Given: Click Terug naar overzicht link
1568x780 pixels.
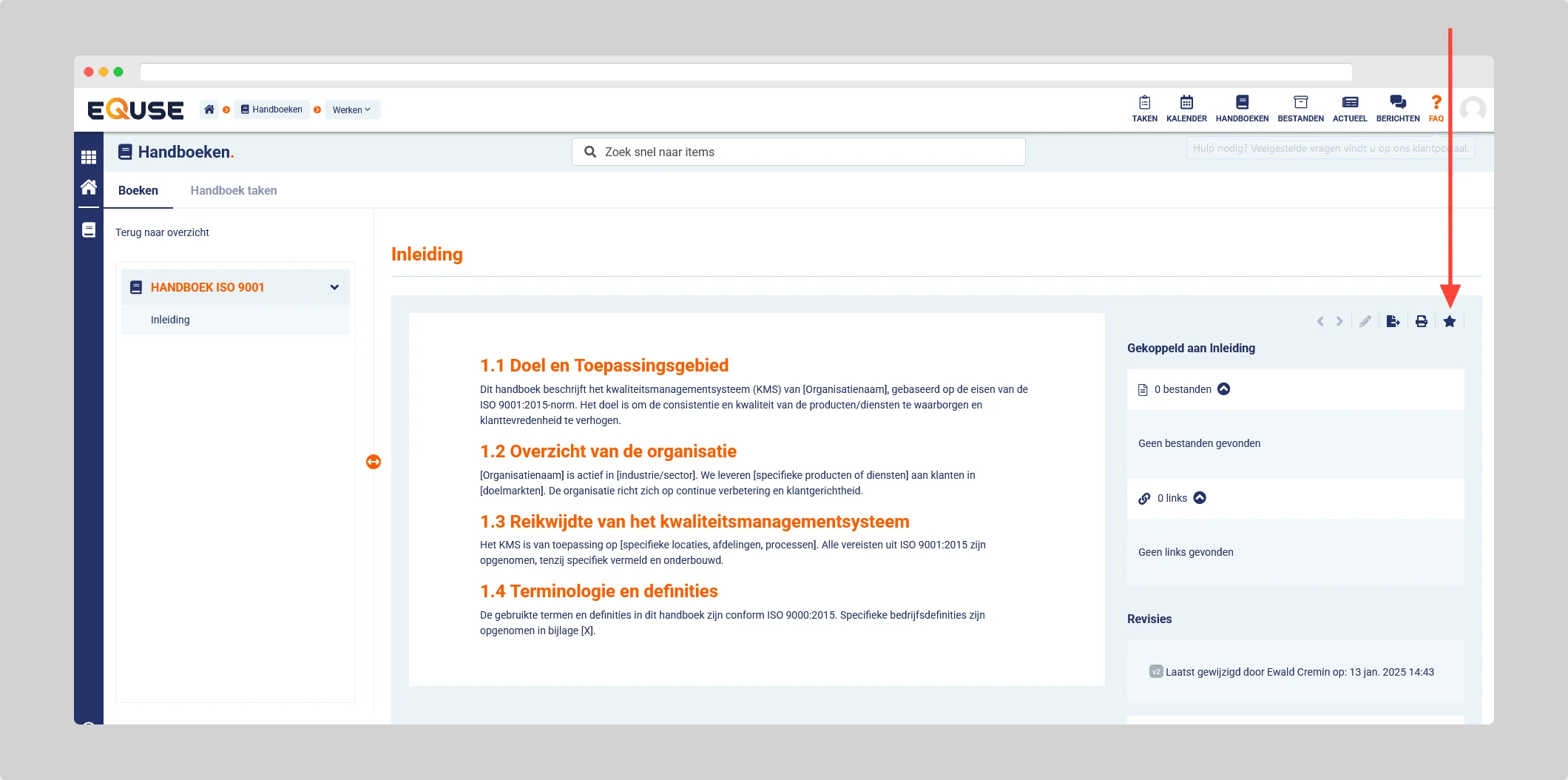Looking at the screenshot, I should point(162,232).
